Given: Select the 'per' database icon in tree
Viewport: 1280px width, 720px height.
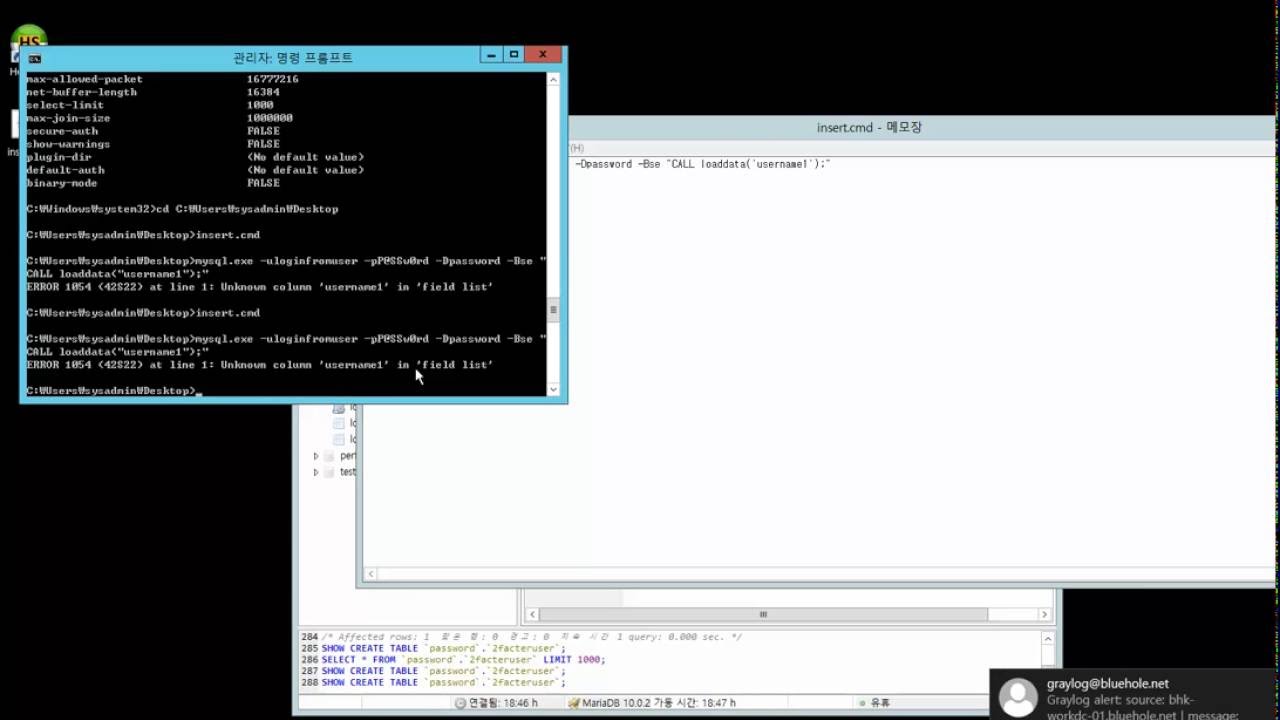Looking at the screenshot, I should click(330, 456).
